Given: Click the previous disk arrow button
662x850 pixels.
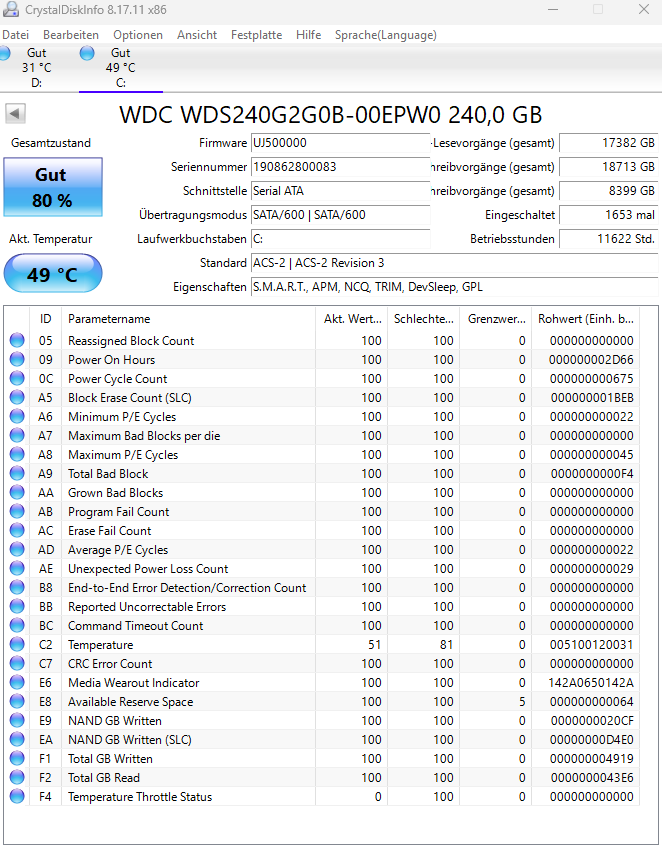Looking at the screenshot, I should [15, 114].
